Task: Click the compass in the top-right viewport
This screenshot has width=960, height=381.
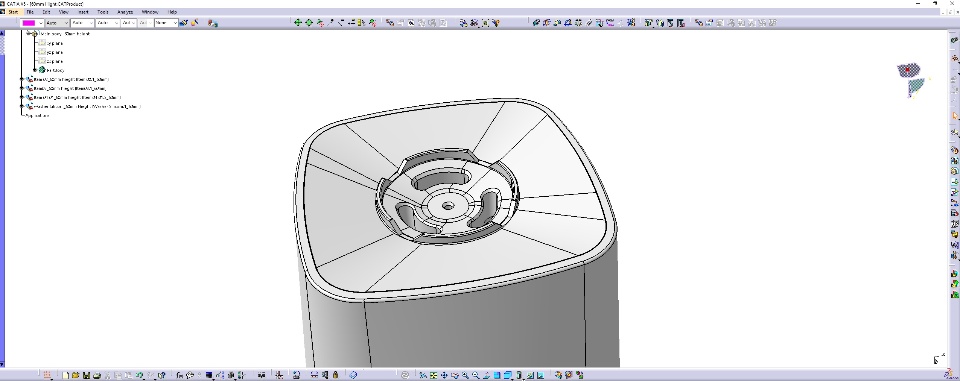Action: click(x=913, y=79)
